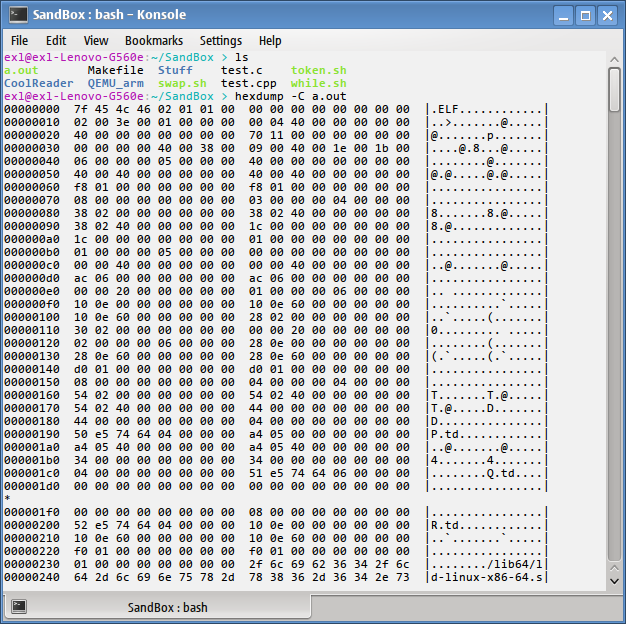This screenshot has width=626, height=624.
Task: Select the 'SandBox : bash' tab
Action: [x=157, y=607]
